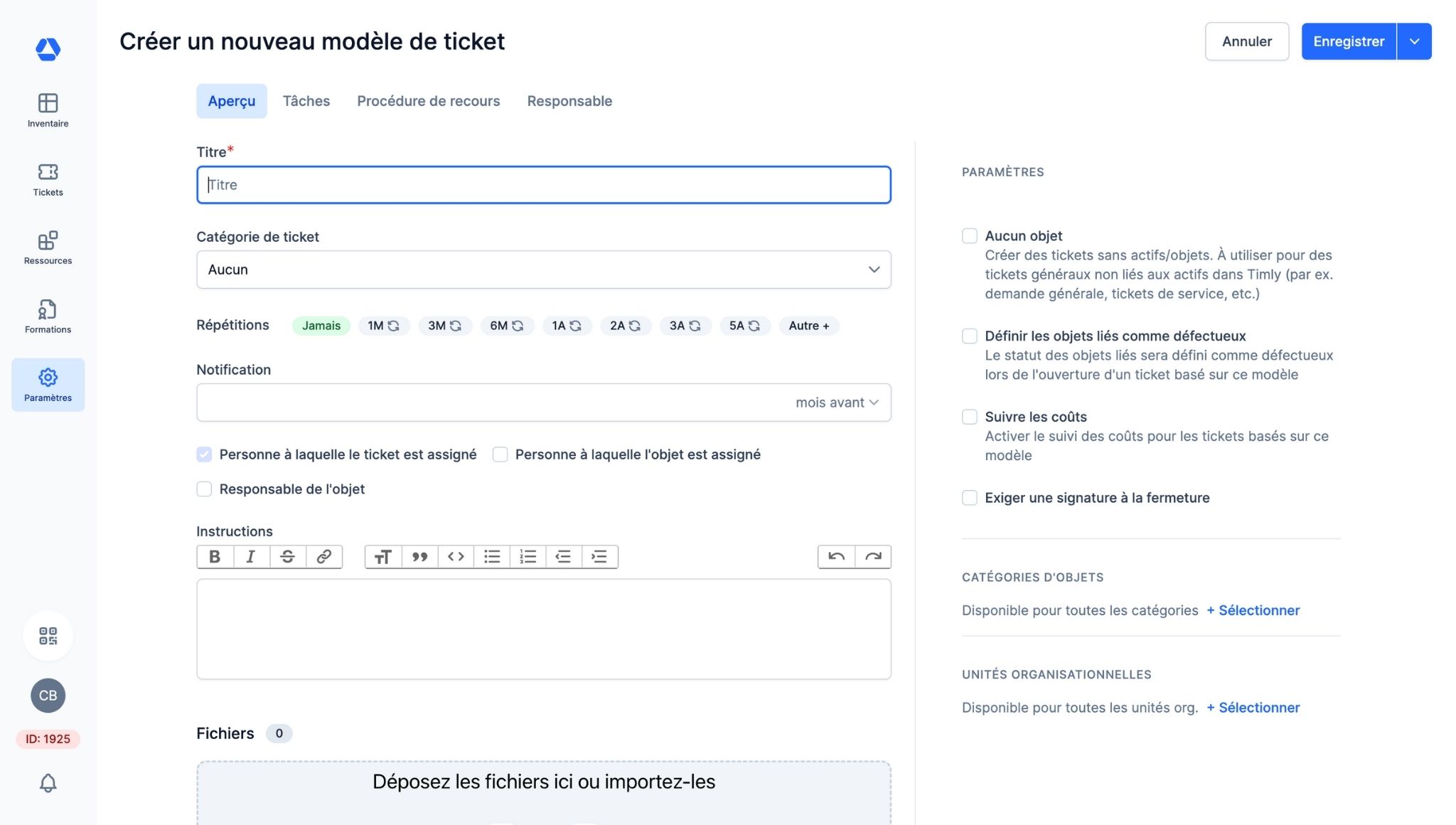
Task: Click the notification bell icon
Action: click(x=48, y=783)
